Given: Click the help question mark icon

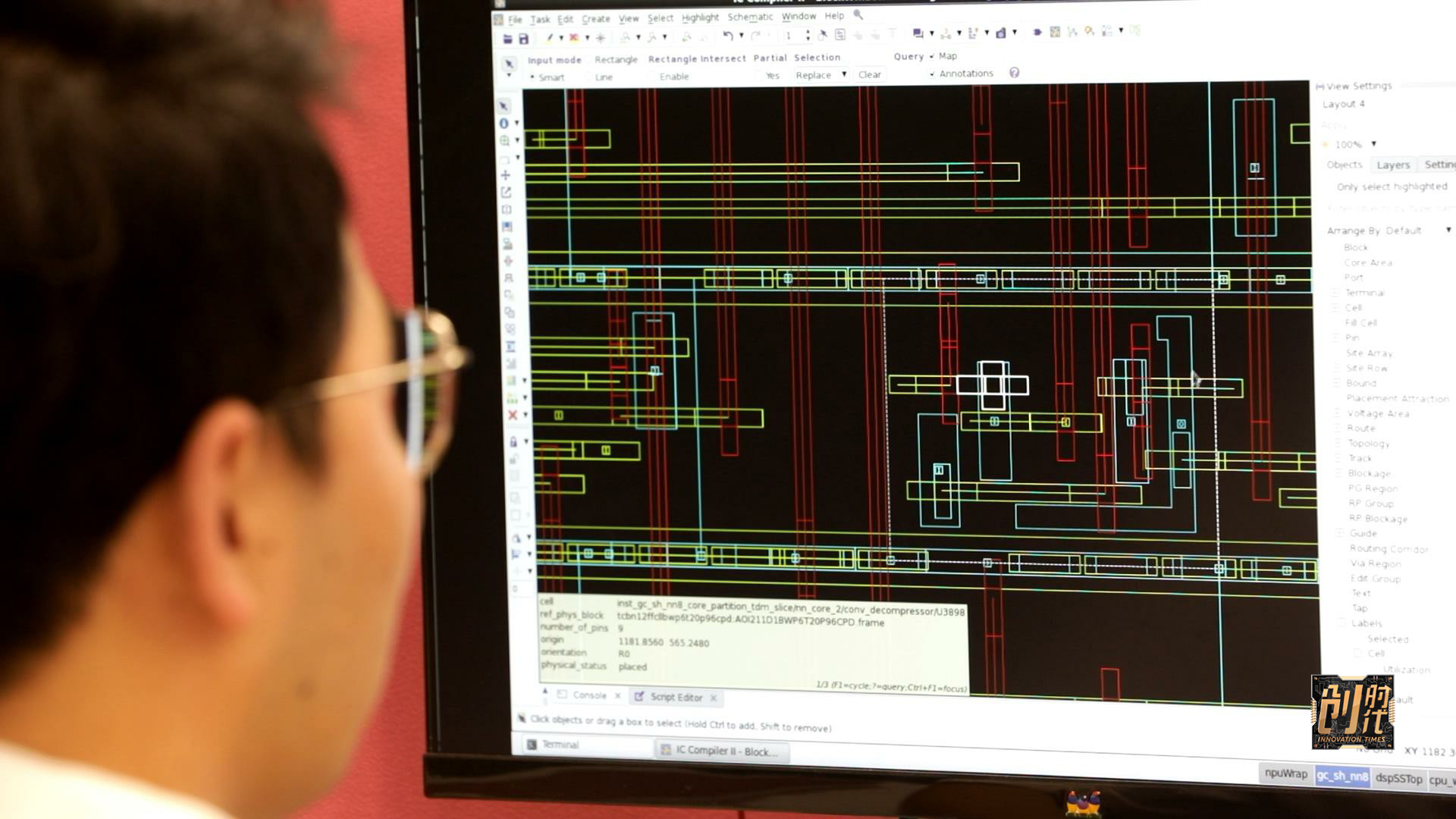Looking at the screenshot, I should 1014,73.
